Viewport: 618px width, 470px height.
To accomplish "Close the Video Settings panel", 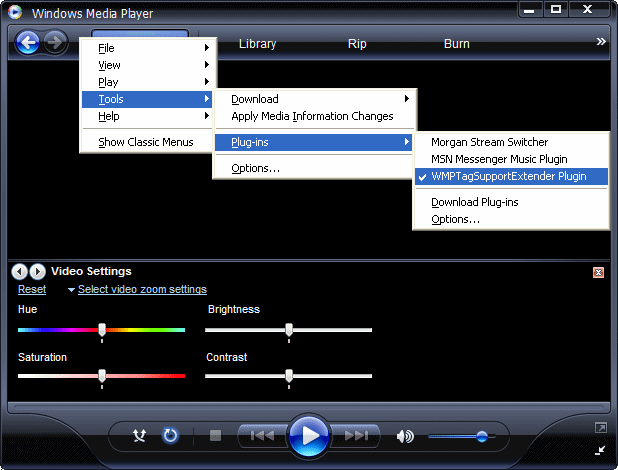I will click(x=598, y=272).
